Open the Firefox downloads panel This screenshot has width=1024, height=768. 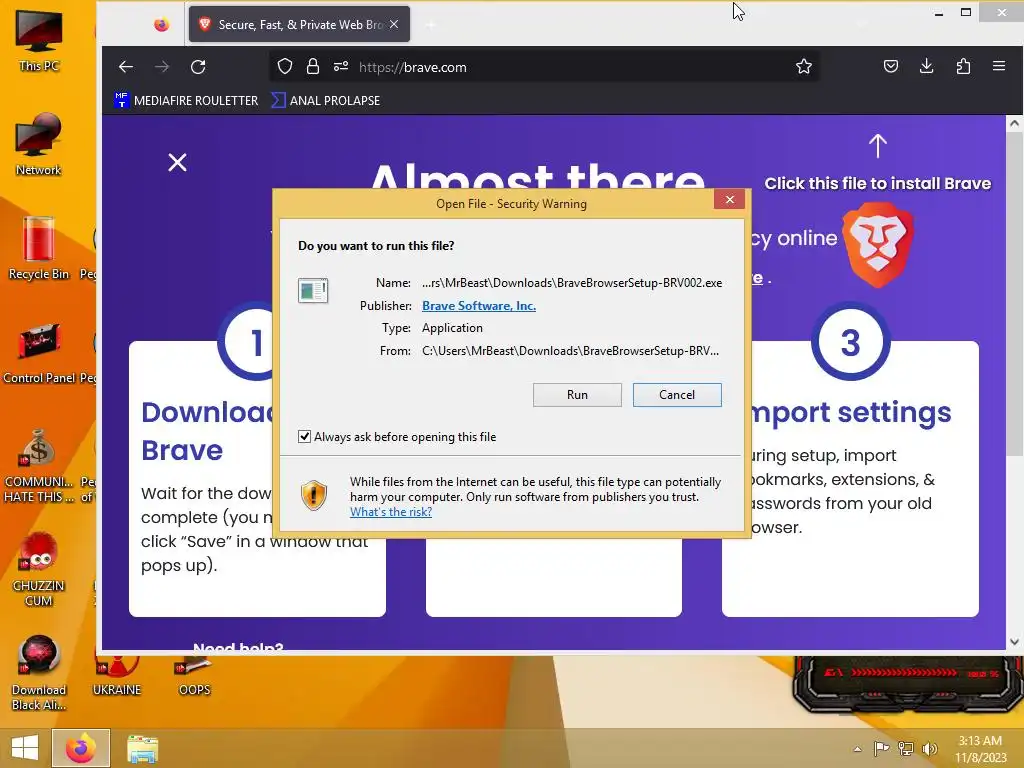(x=927, y=66)
